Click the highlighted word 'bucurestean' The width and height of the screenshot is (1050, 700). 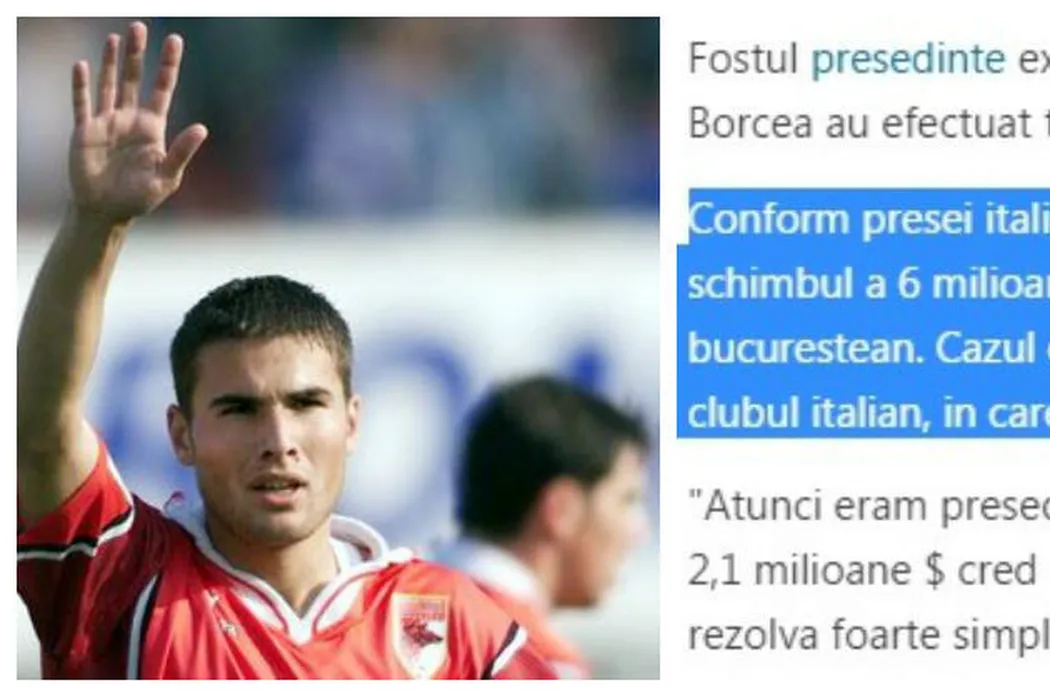pos(805,348)
